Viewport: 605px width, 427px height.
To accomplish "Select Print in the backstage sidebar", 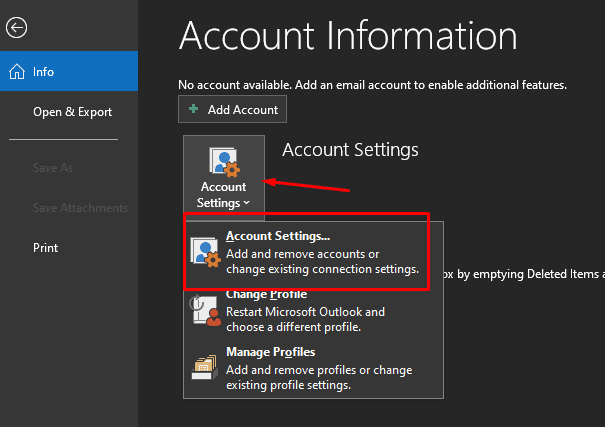I will [69, 248].
